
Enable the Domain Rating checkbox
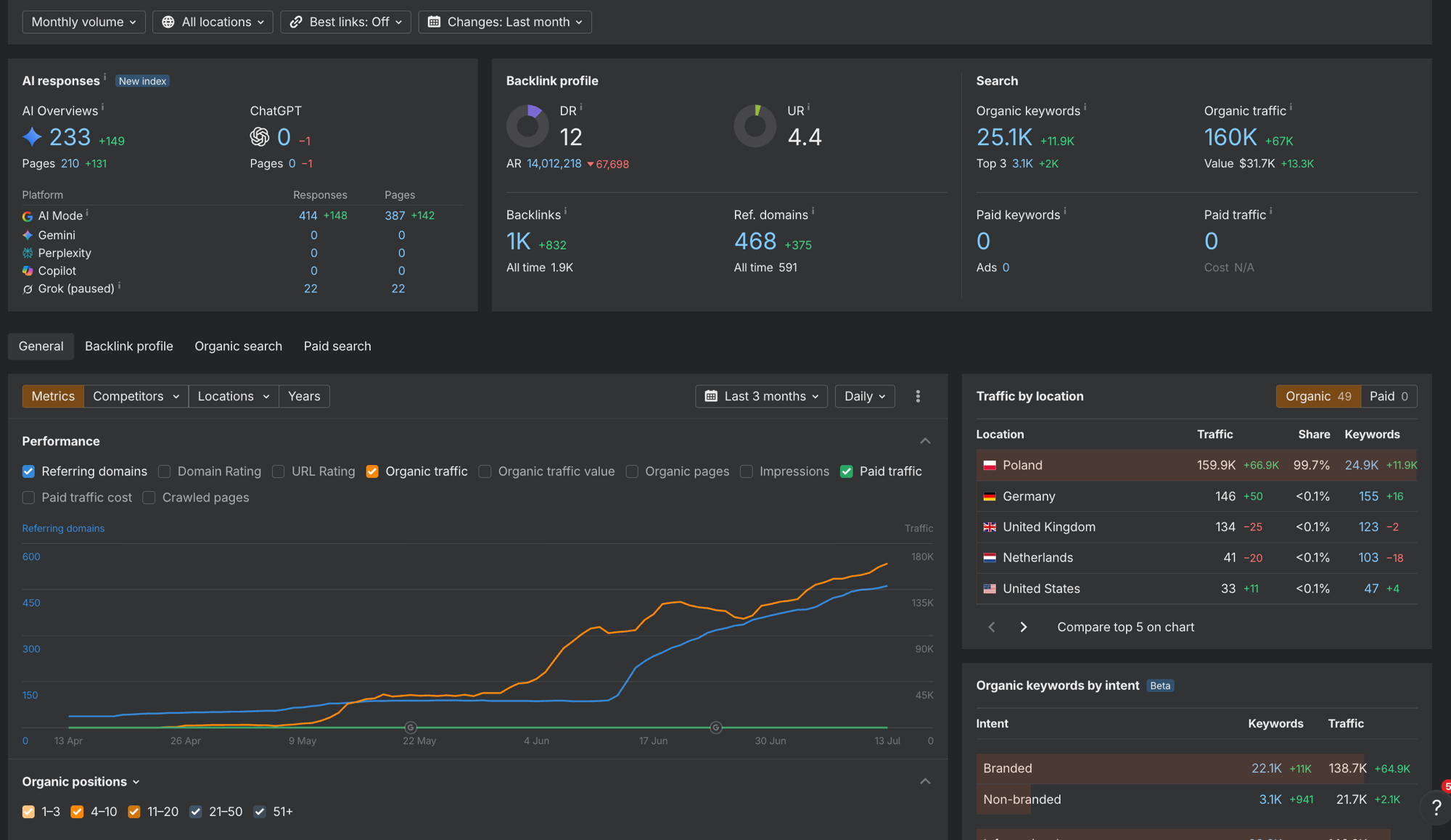(x=165, y=472)
